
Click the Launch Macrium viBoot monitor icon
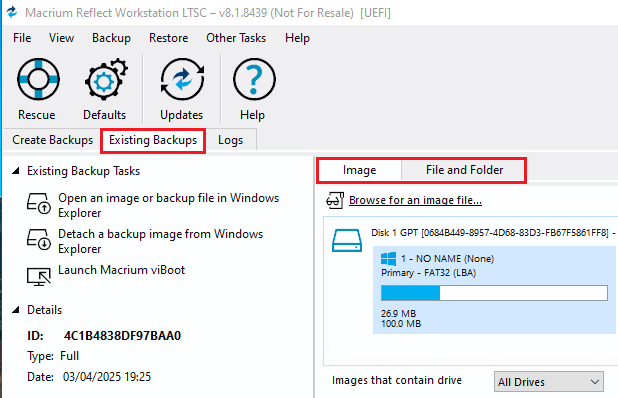click(39, 276)
